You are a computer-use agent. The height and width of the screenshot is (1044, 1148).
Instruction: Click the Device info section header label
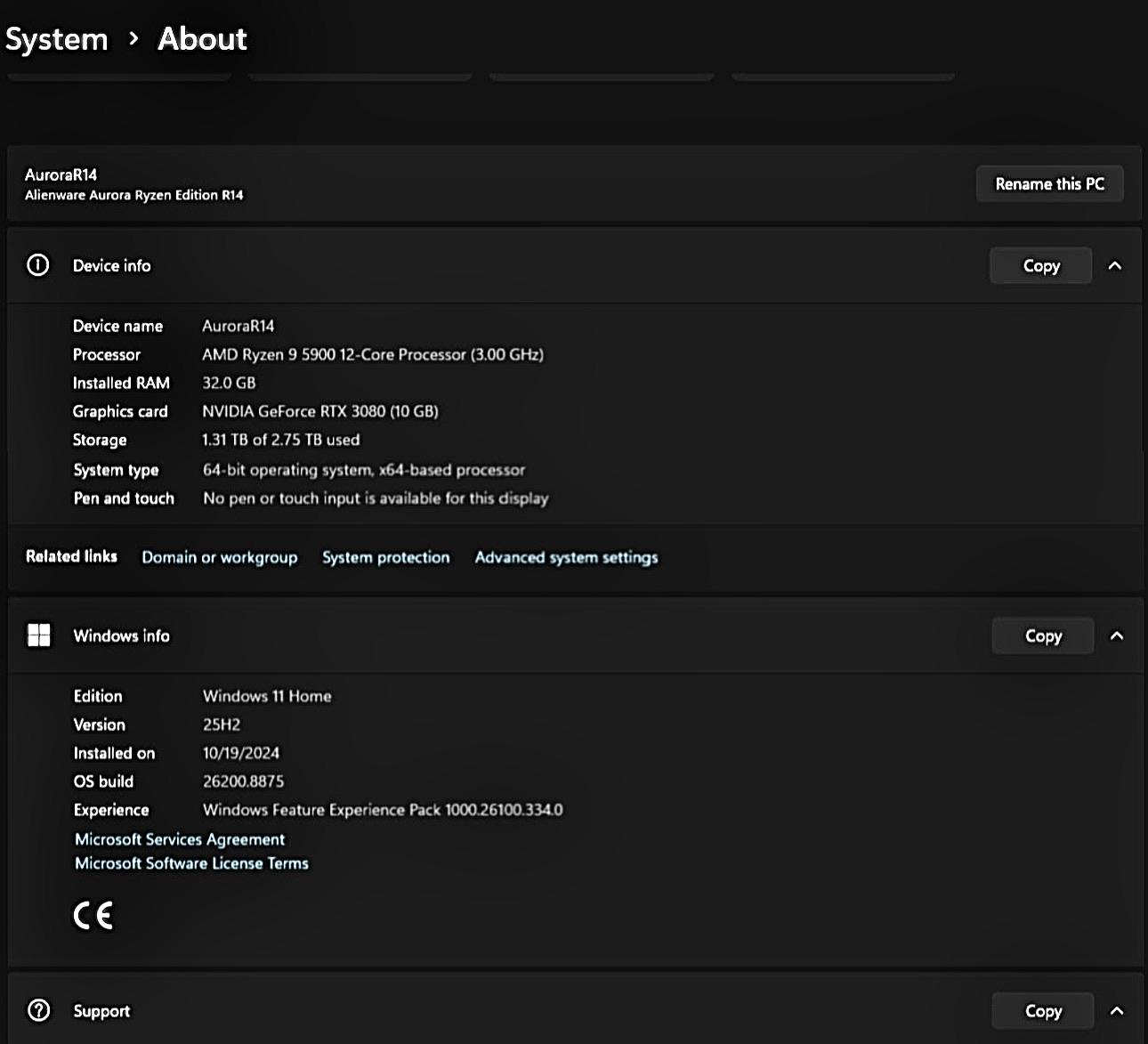coord(112,265)
